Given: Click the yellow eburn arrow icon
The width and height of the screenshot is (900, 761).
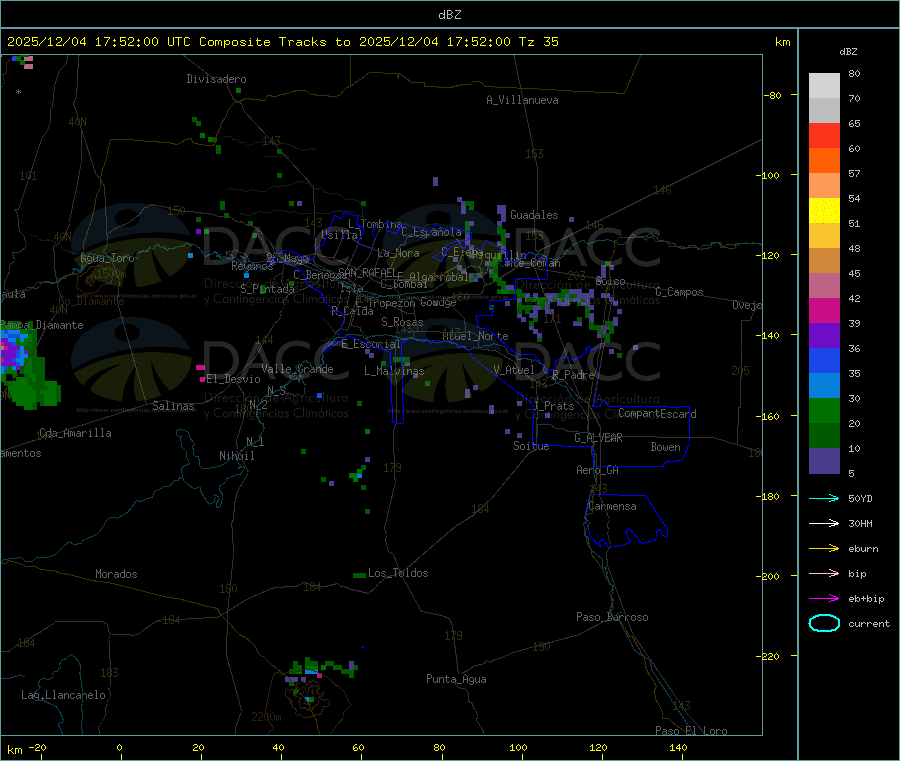Looking at the screenshot, I should (x=824, y=548).
